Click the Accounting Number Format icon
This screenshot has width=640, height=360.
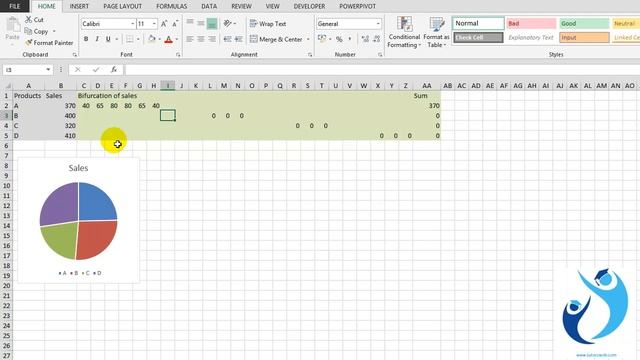pos(322,39)
